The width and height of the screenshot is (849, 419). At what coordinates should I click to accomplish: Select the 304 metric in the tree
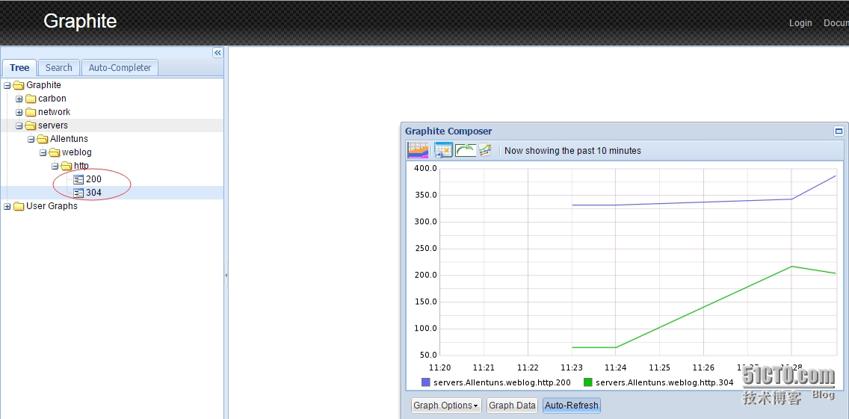tap(94, 193)
